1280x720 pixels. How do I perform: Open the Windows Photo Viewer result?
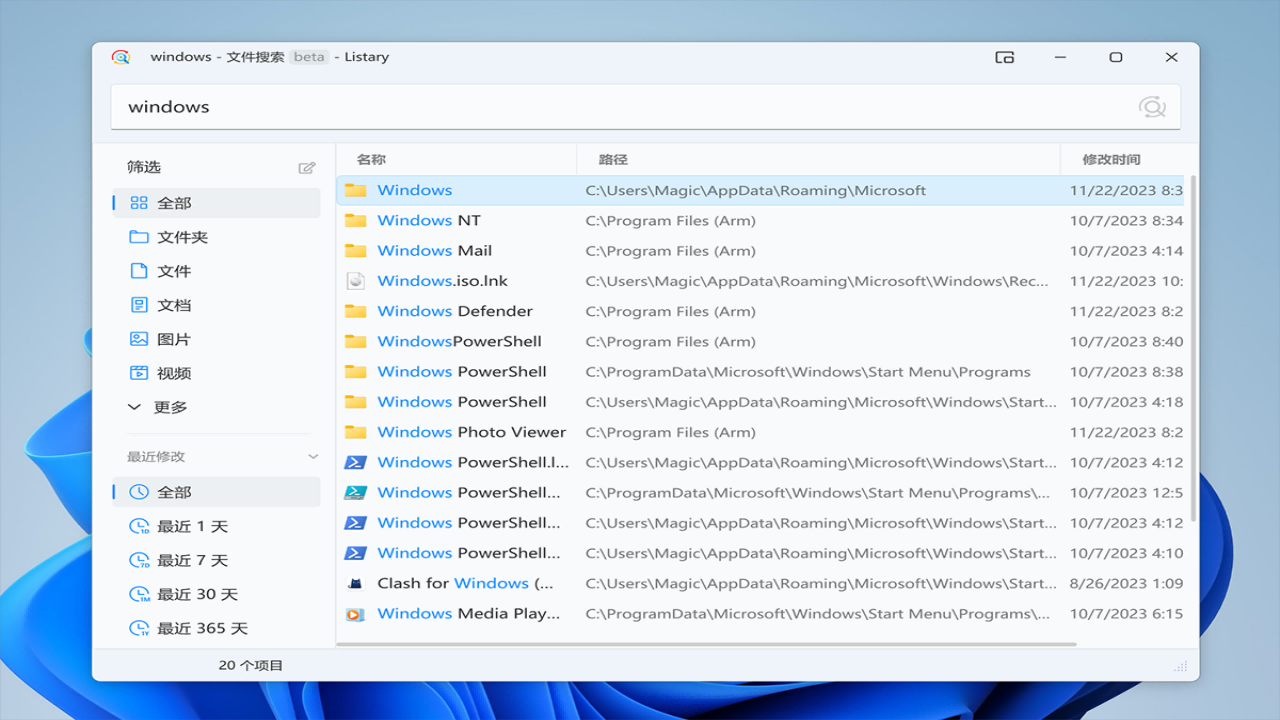click(x=471, y=432)
